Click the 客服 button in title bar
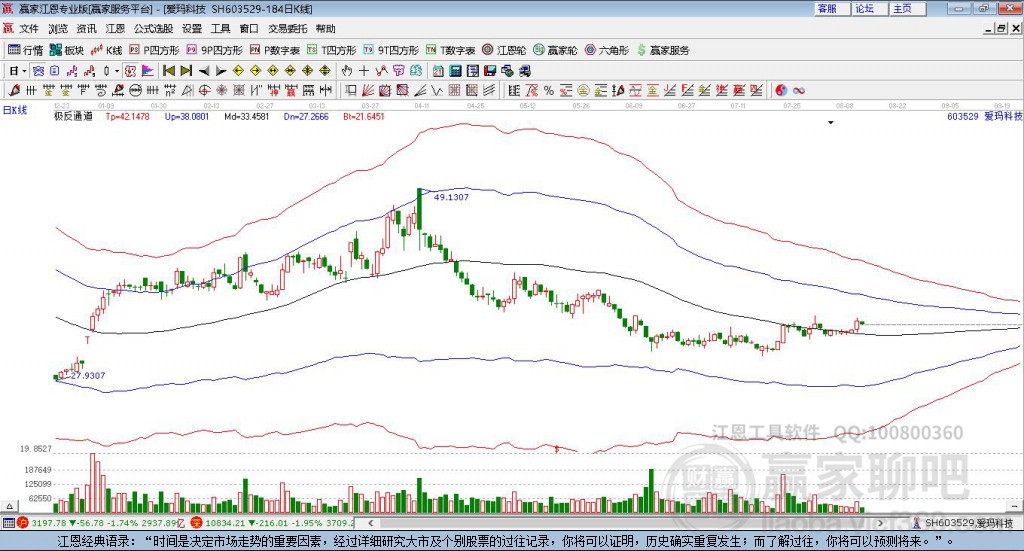Image resolution: width=1024 pixels, height=551 pixels. pyautogui.click(x=832, y=8)
